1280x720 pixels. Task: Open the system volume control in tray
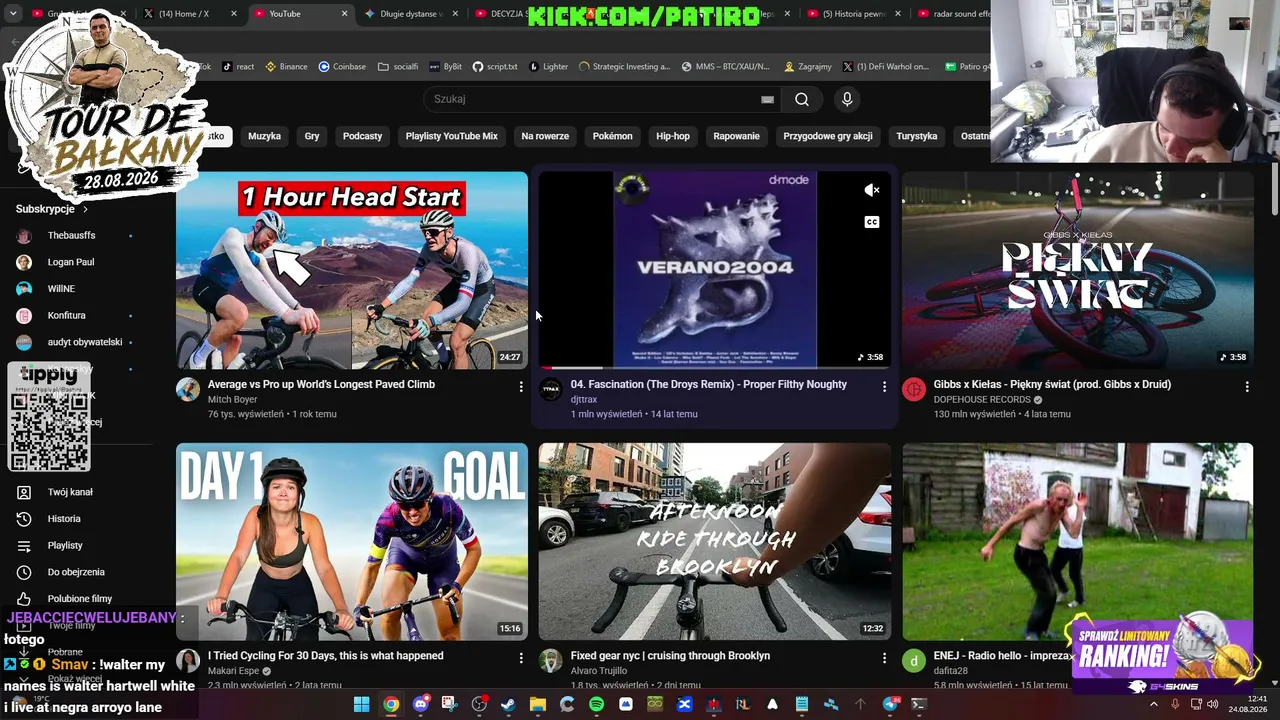point(1213,704)
